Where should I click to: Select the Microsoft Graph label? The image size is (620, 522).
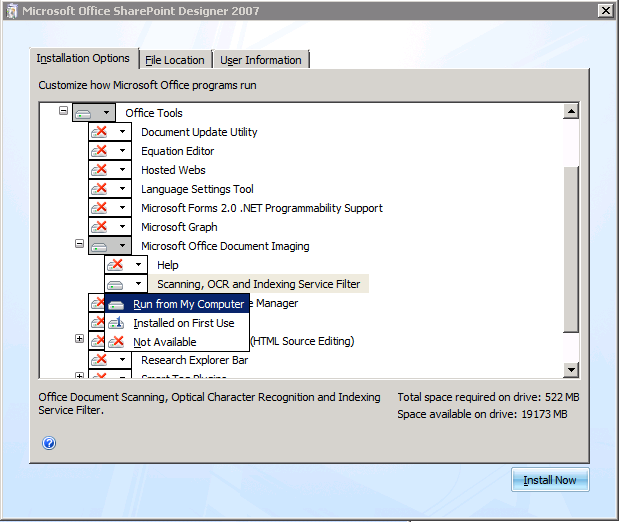[x=179, y=227]
